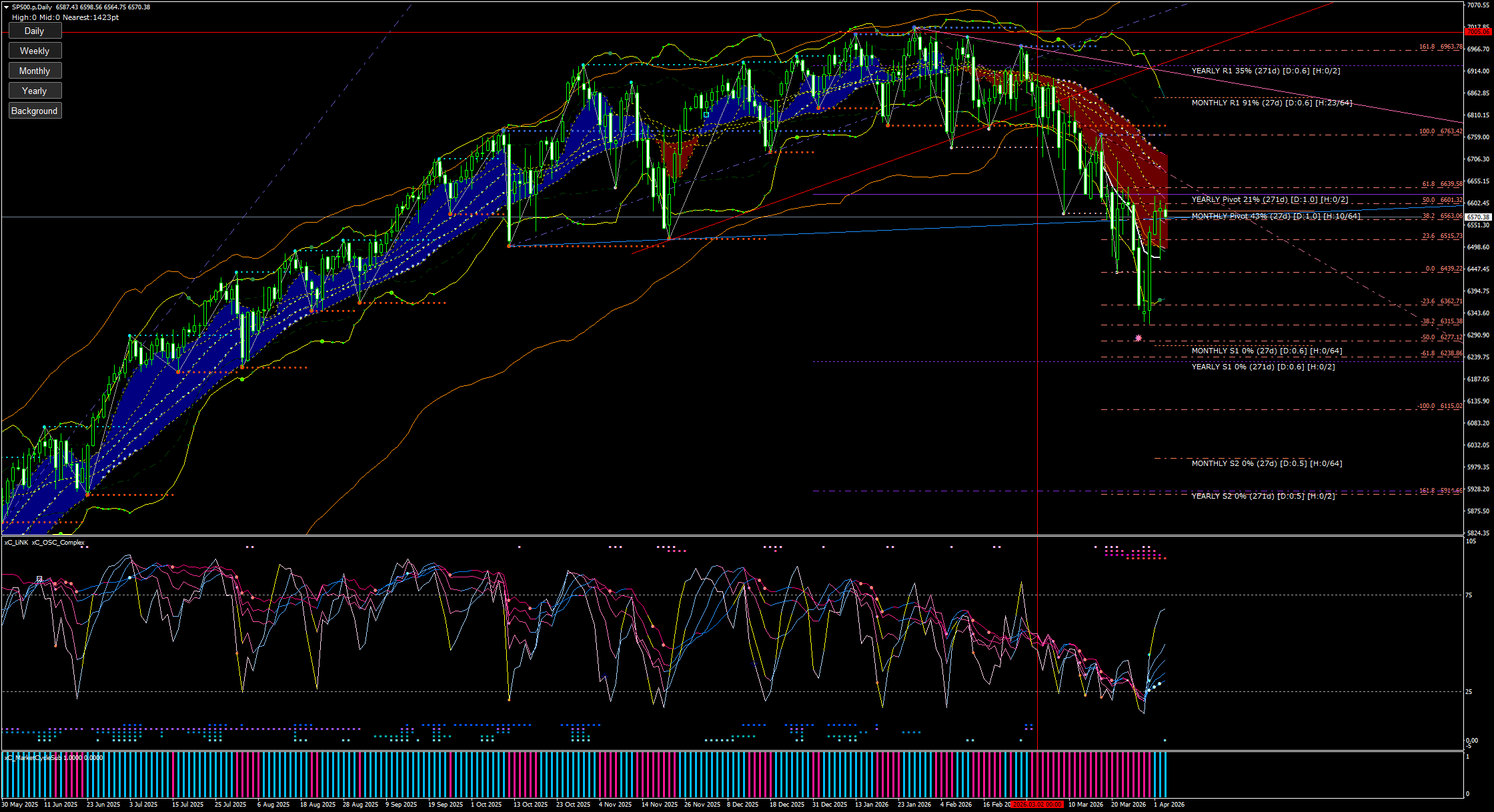Select the MONTHLY Pivot 43% level label
Viewport: 1494px width, 812px height.
coord(1275,216)
